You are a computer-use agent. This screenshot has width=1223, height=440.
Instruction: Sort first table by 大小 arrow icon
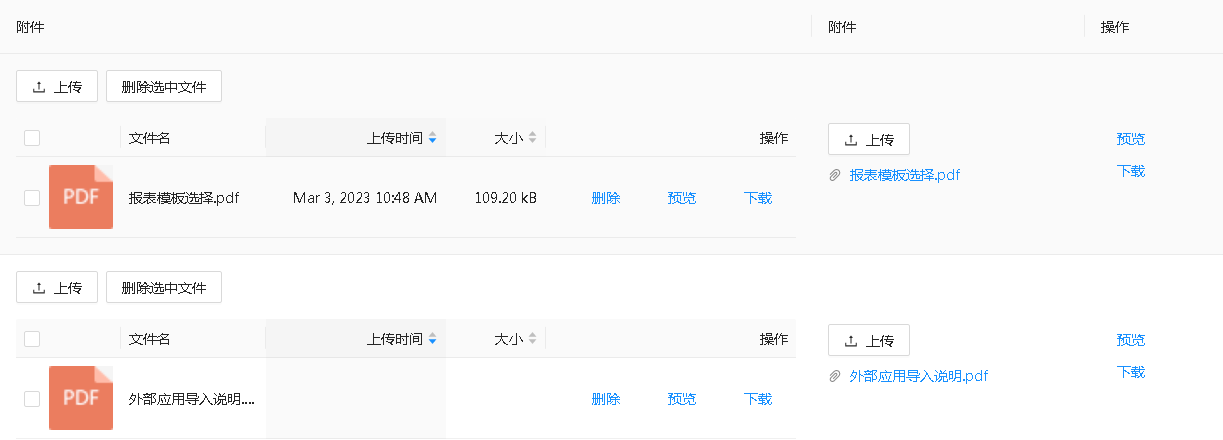coord(532,138)
